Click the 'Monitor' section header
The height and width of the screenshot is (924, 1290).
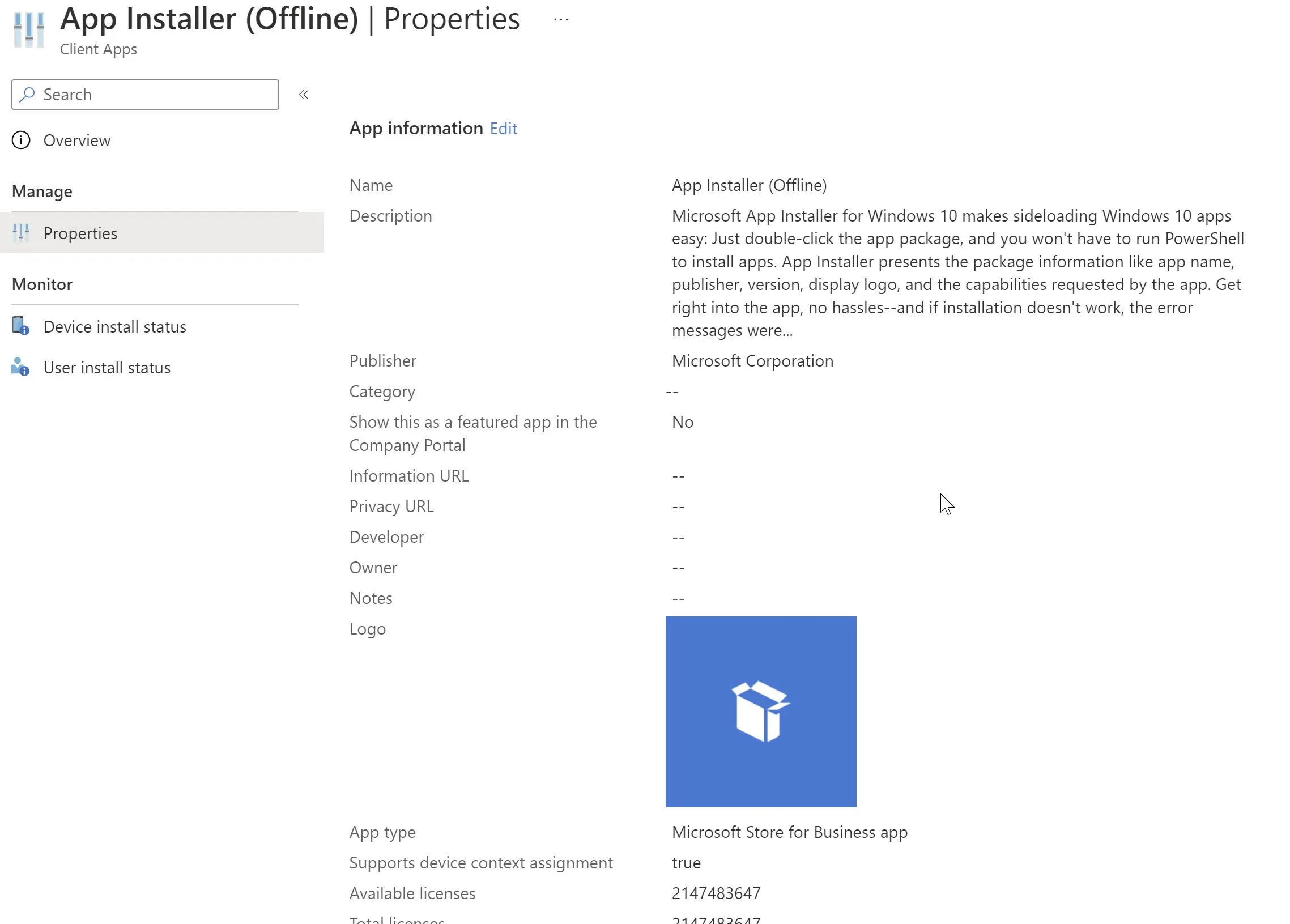[x=42, y=284]
